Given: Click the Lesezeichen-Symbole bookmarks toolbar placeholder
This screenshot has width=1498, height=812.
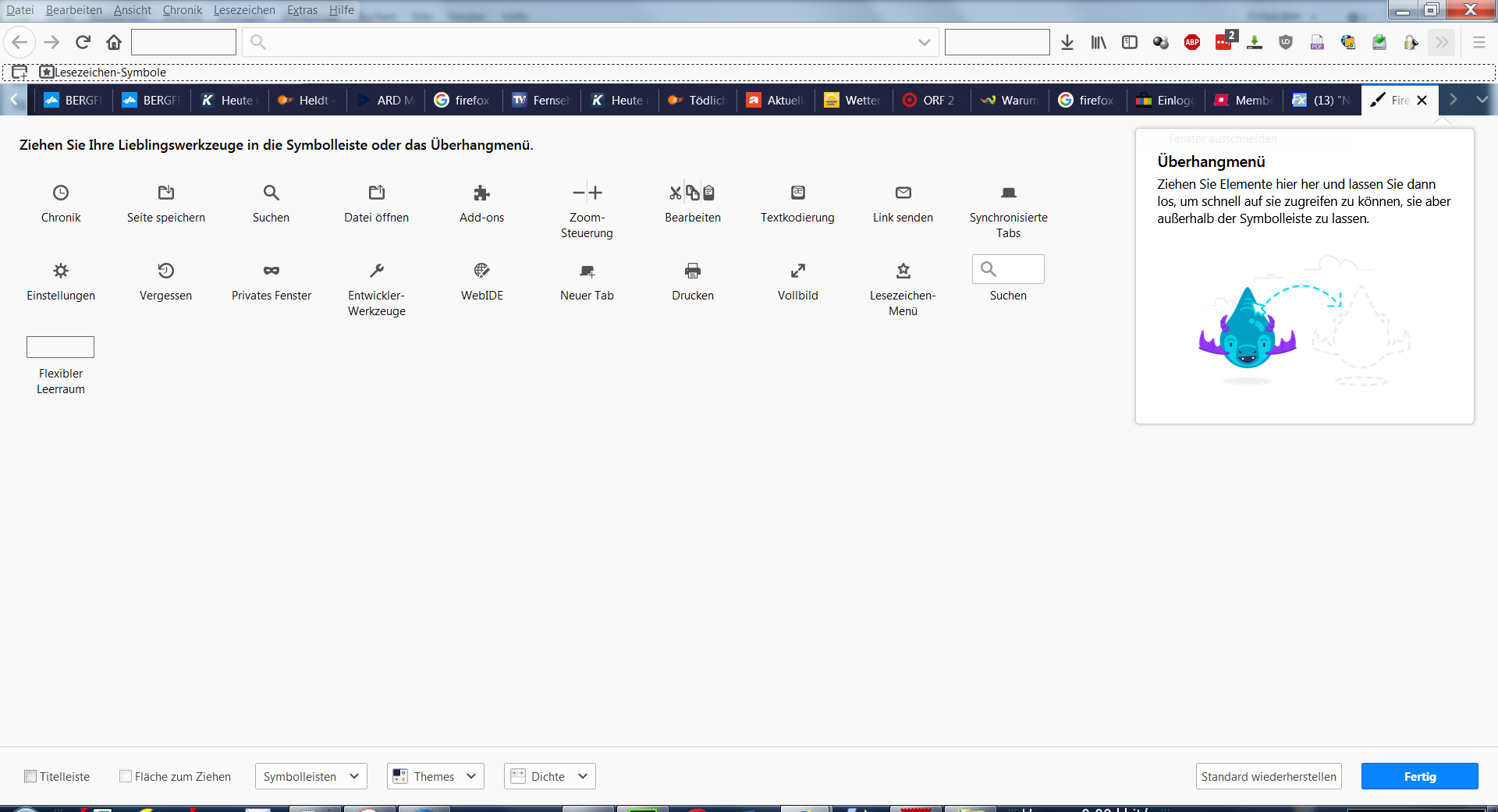Looking at the screenshot, I should pyautogui.click(x=103, y=72).
